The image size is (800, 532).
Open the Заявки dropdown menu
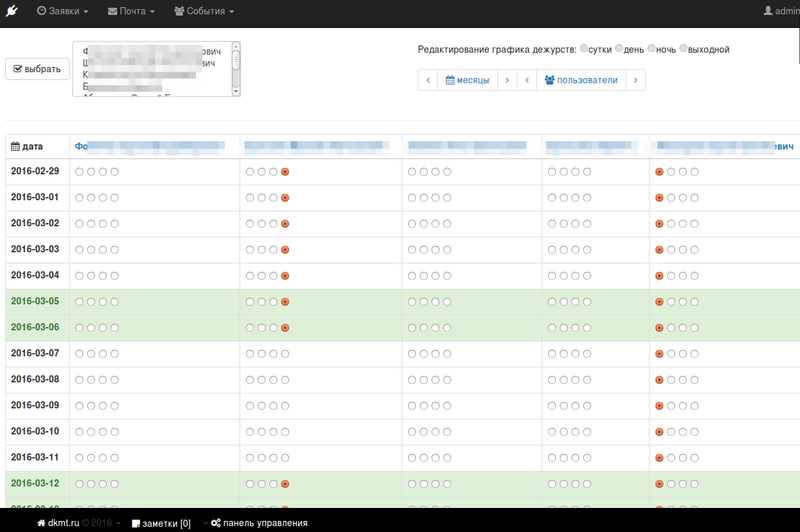[62, 11]
